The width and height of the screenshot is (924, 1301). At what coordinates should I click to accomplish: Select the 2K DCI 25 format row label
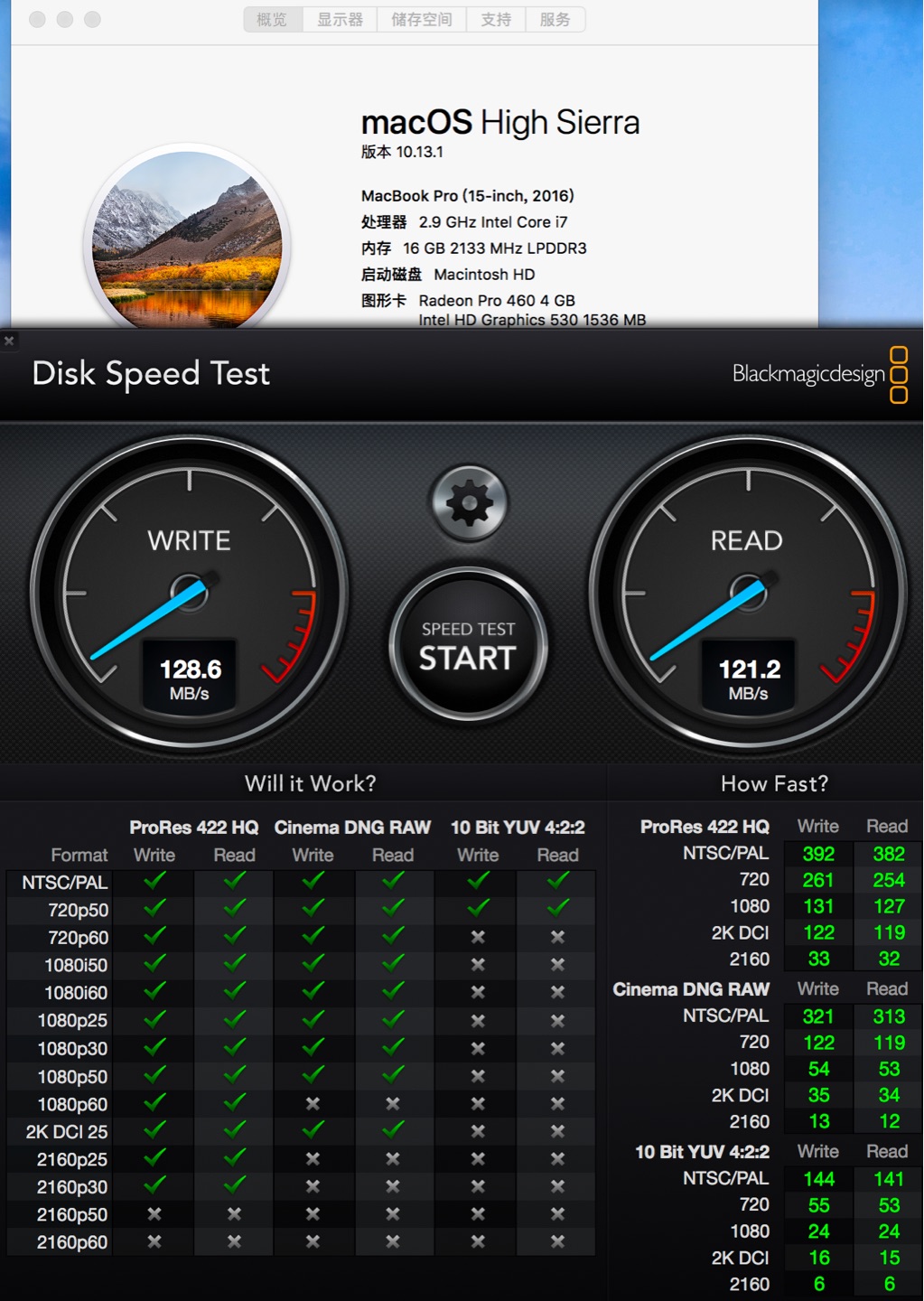[67, 1132]
